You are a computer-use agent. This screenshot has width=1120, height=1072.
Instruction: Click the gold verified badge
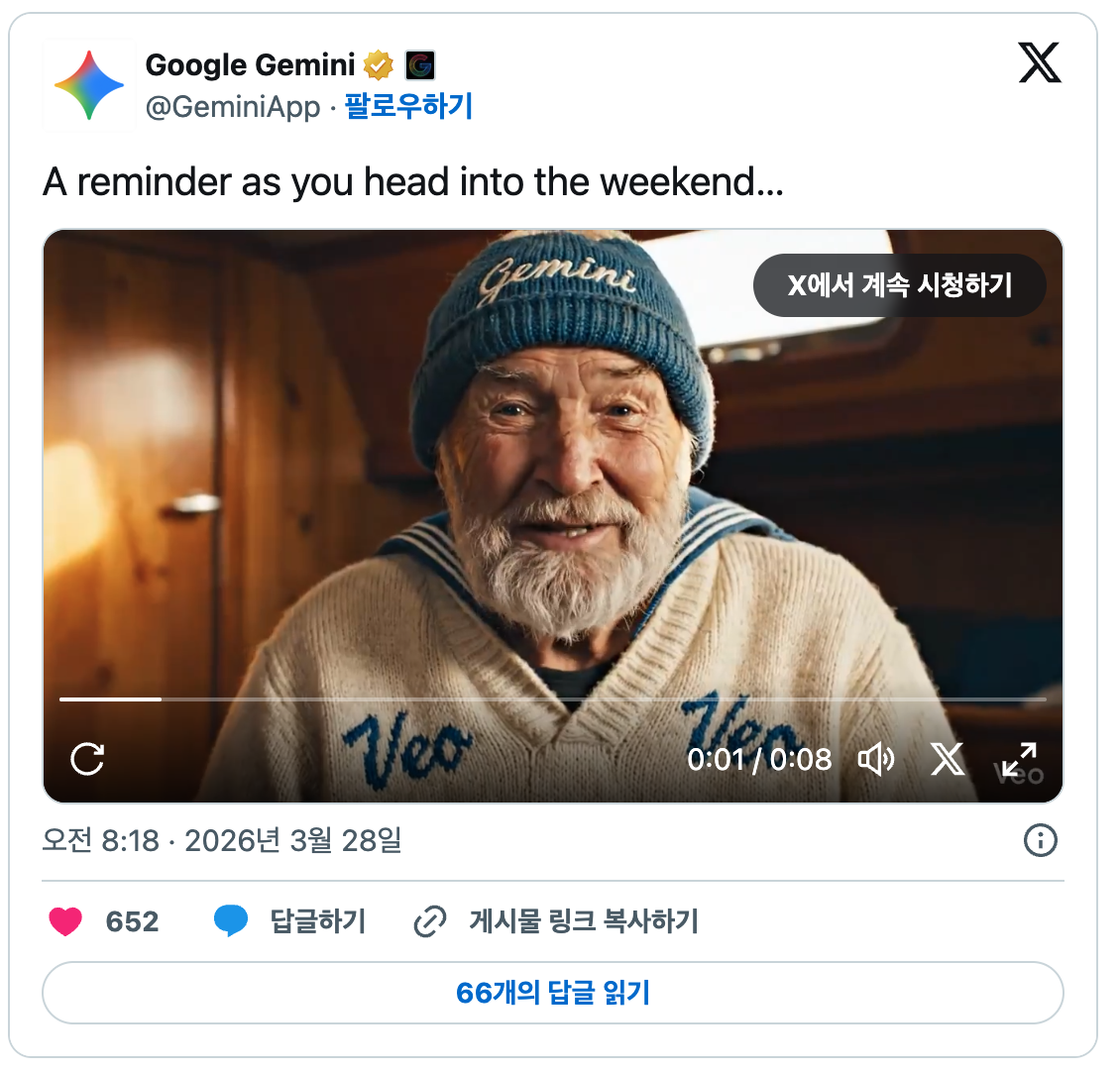pos(379,65)
